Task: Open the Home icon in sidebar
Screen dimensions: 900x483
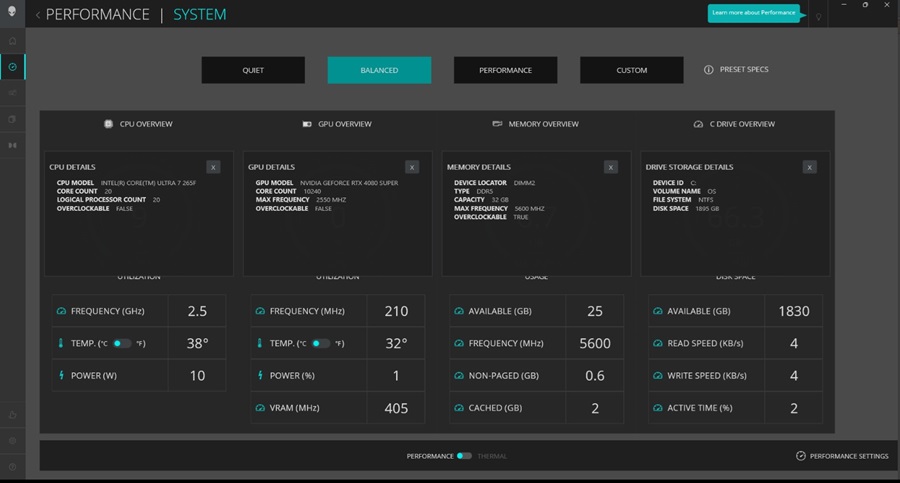Action: pyautogui.click(x=12, y=41)
